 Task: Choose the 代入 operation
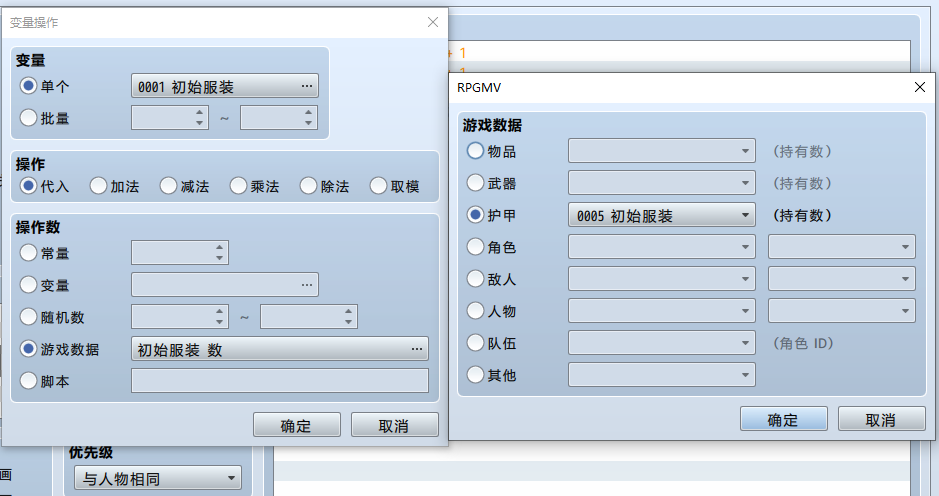[x=28, y=186]
